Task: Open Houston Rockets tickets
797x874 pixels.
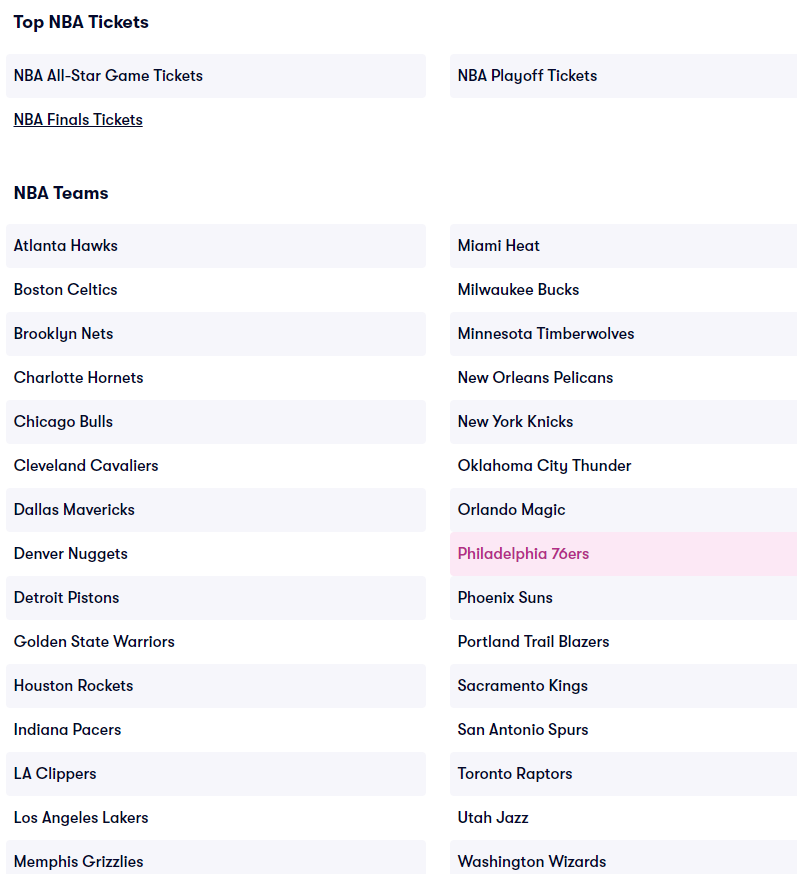Action: pyautogui.click(x=216, y=686)
